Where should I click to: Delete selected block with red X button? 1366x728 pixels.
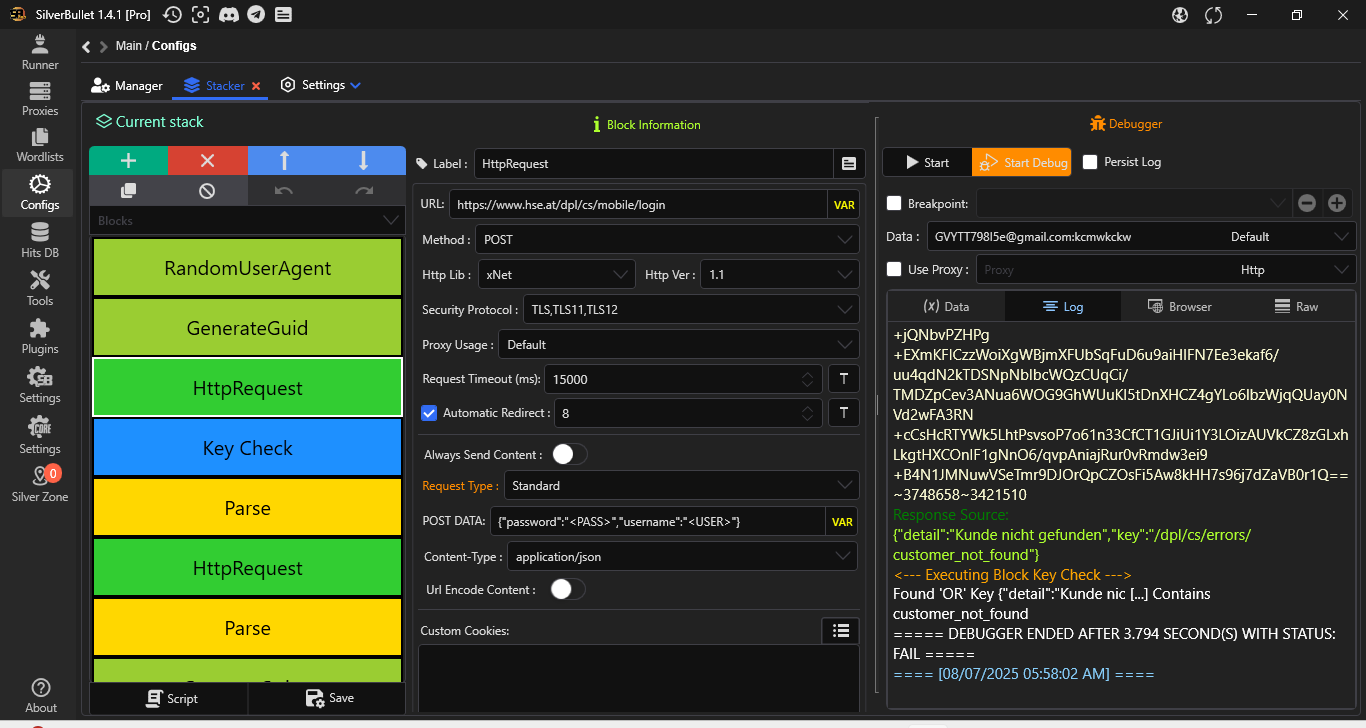[x=207, y=161]
